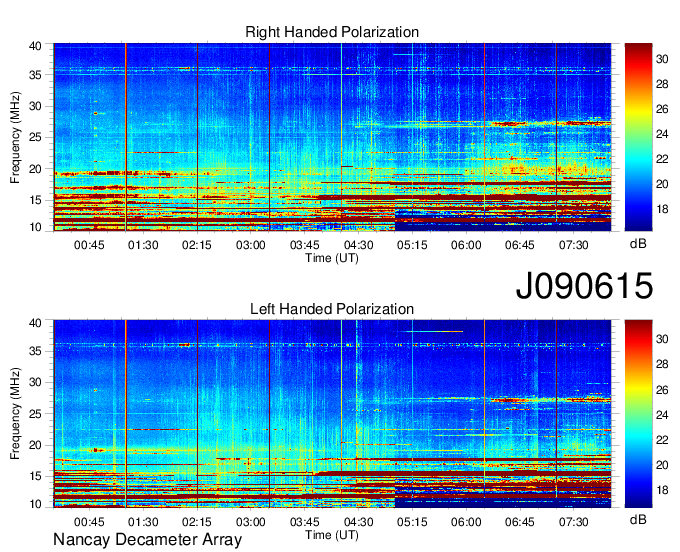Click the 40 MHz tick of Right Handed plot
This screenshot has width=680, height=552.
(x=35, y=46)
